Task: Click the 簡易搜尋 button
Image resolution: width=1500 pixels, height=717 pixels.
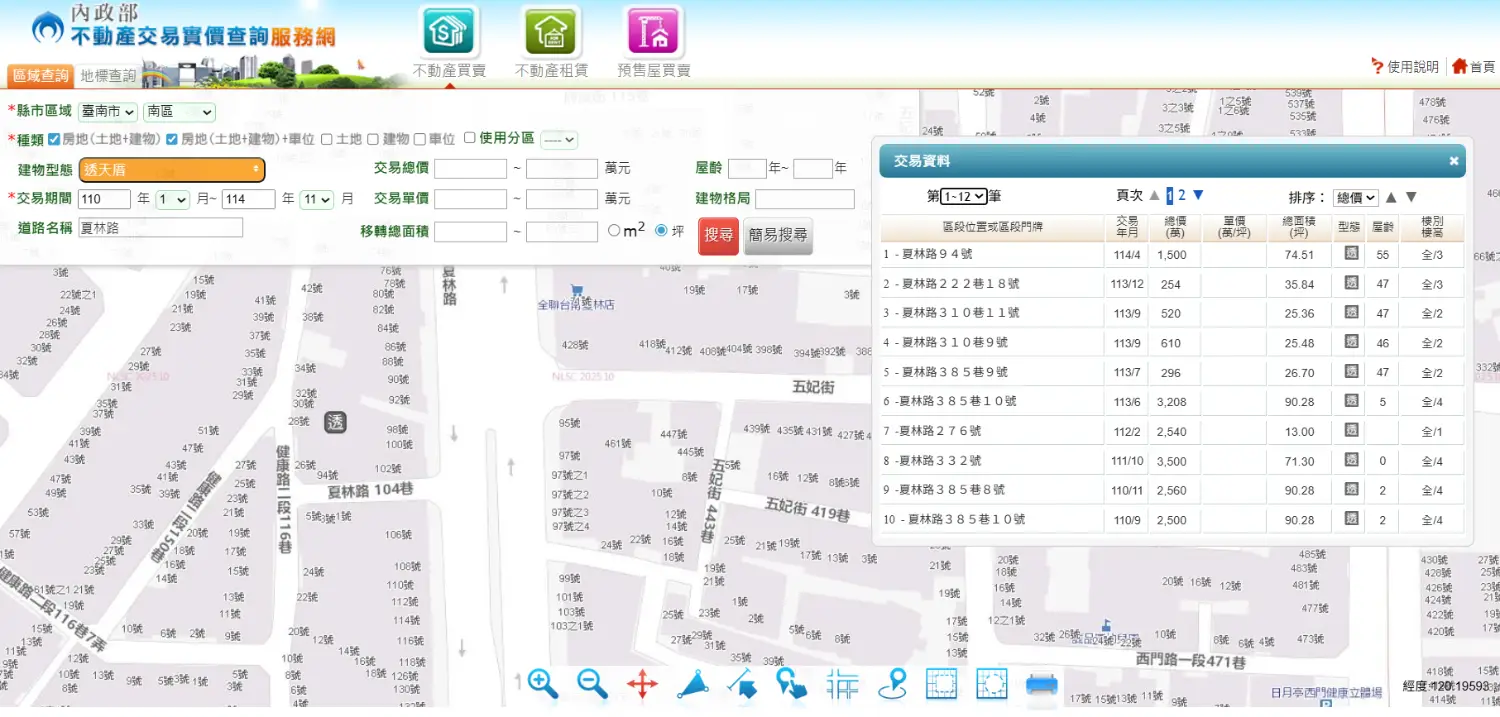Action: pos(778,236)
